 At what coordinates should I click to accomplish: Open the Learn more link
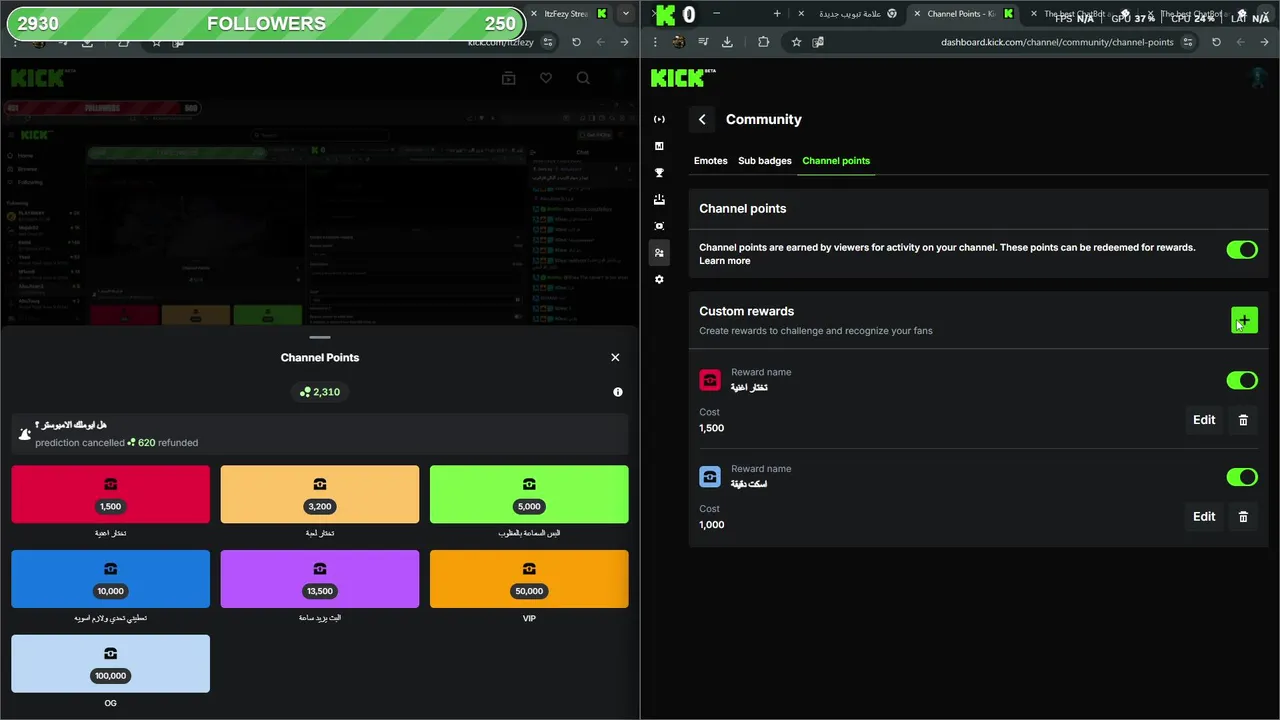click(724, 261)
